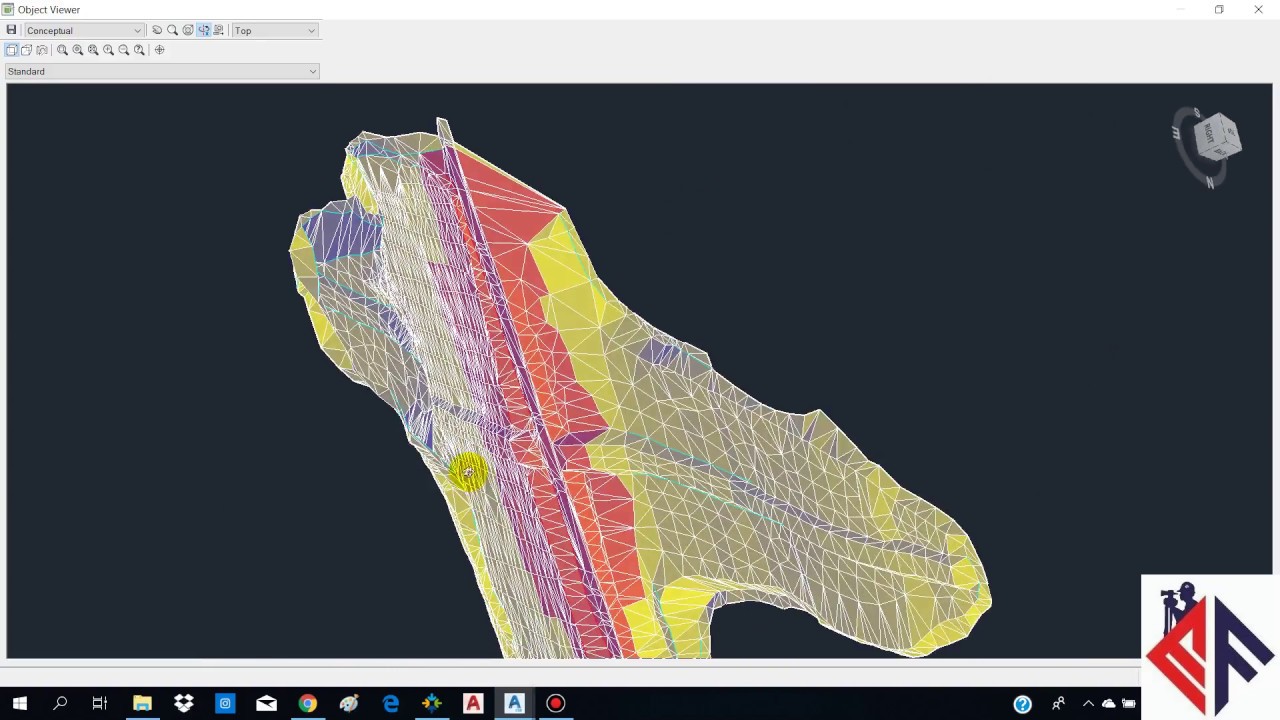Close the Object Viewer window
The width and height of the screenshot is (1280, 720).
(1258, 10)
